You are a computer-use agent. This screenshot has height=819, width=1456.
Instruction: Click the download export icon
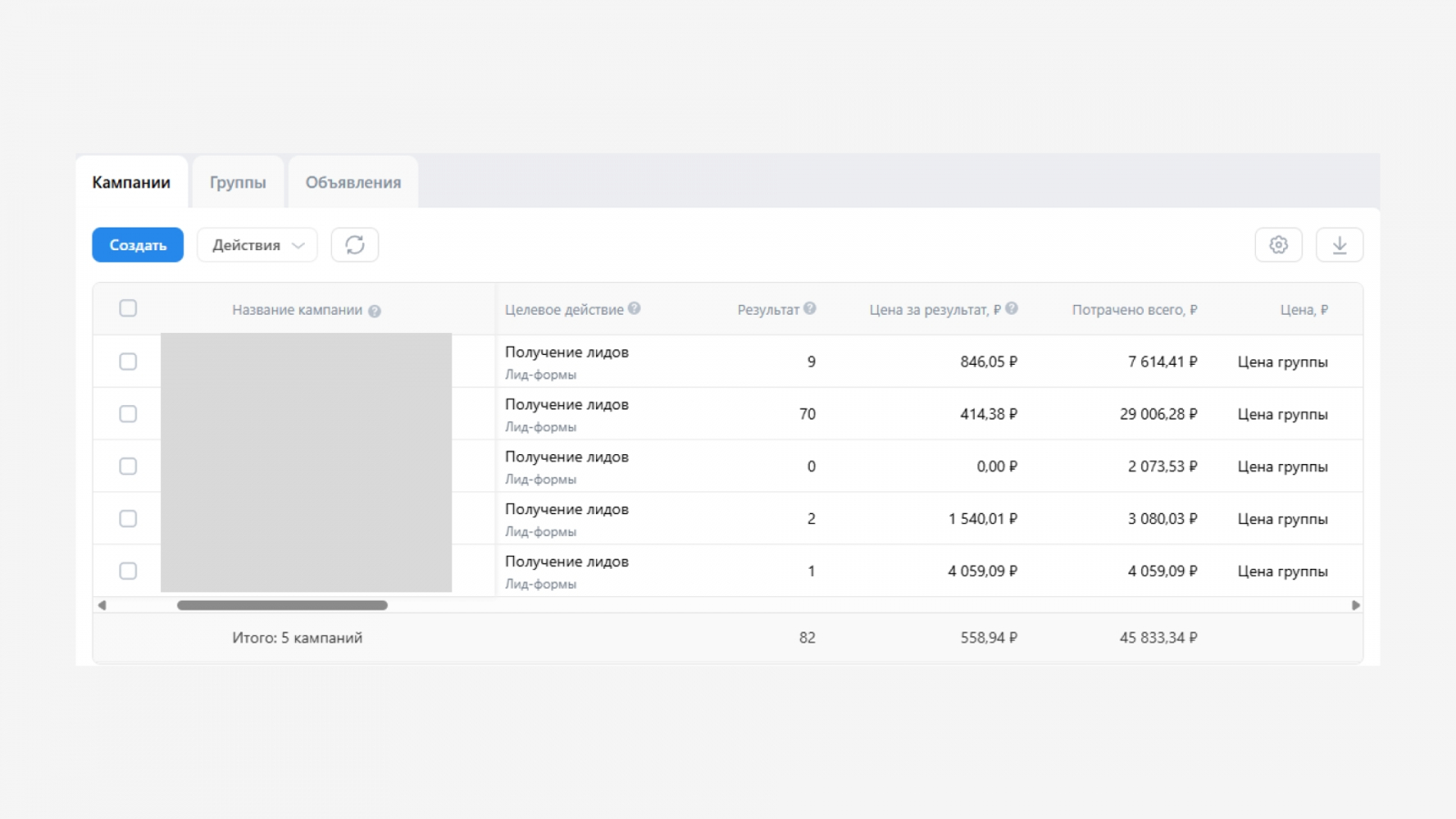point(1339,245)
